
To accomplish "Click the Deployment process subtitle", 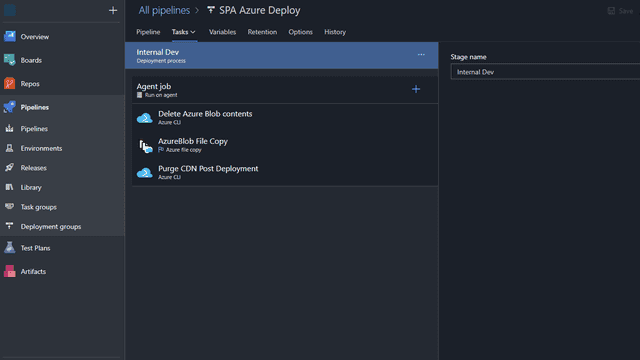I will pos(161,61).
